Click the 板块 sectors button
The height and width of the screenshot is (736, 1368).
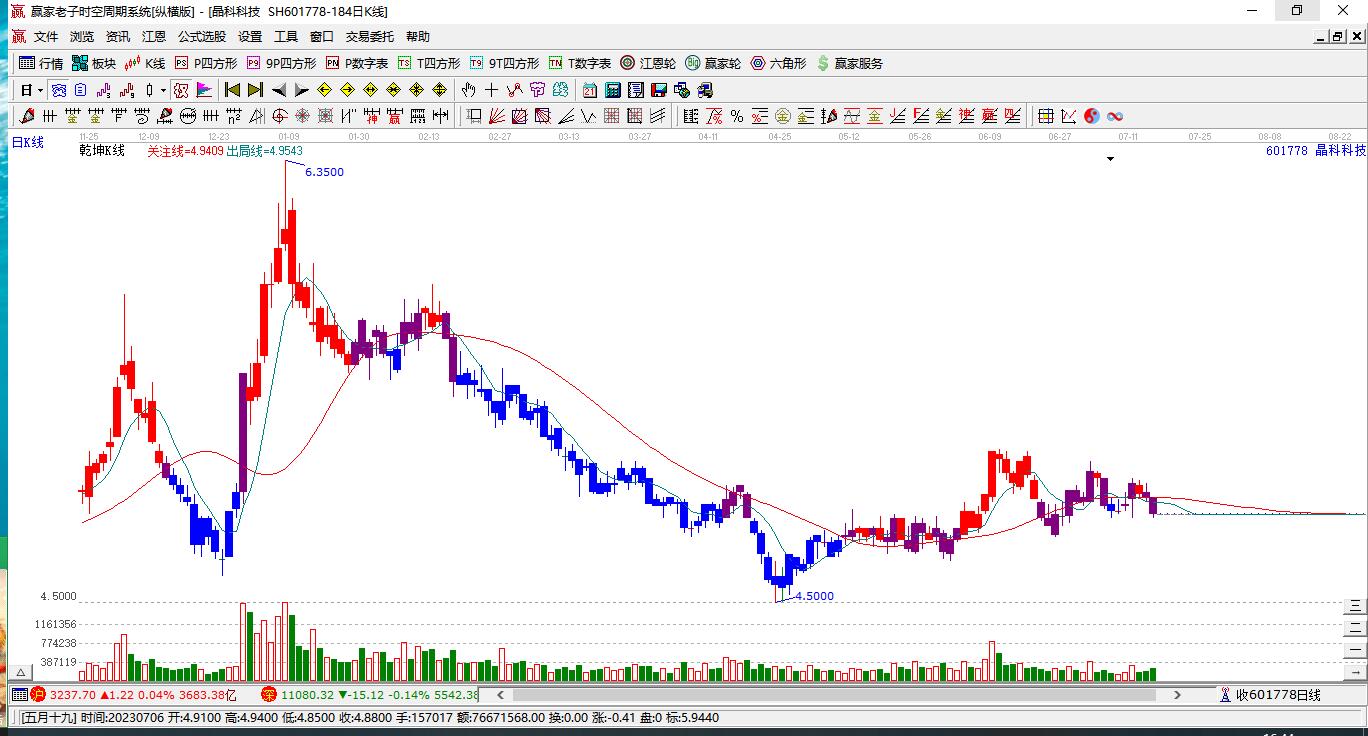94,63
